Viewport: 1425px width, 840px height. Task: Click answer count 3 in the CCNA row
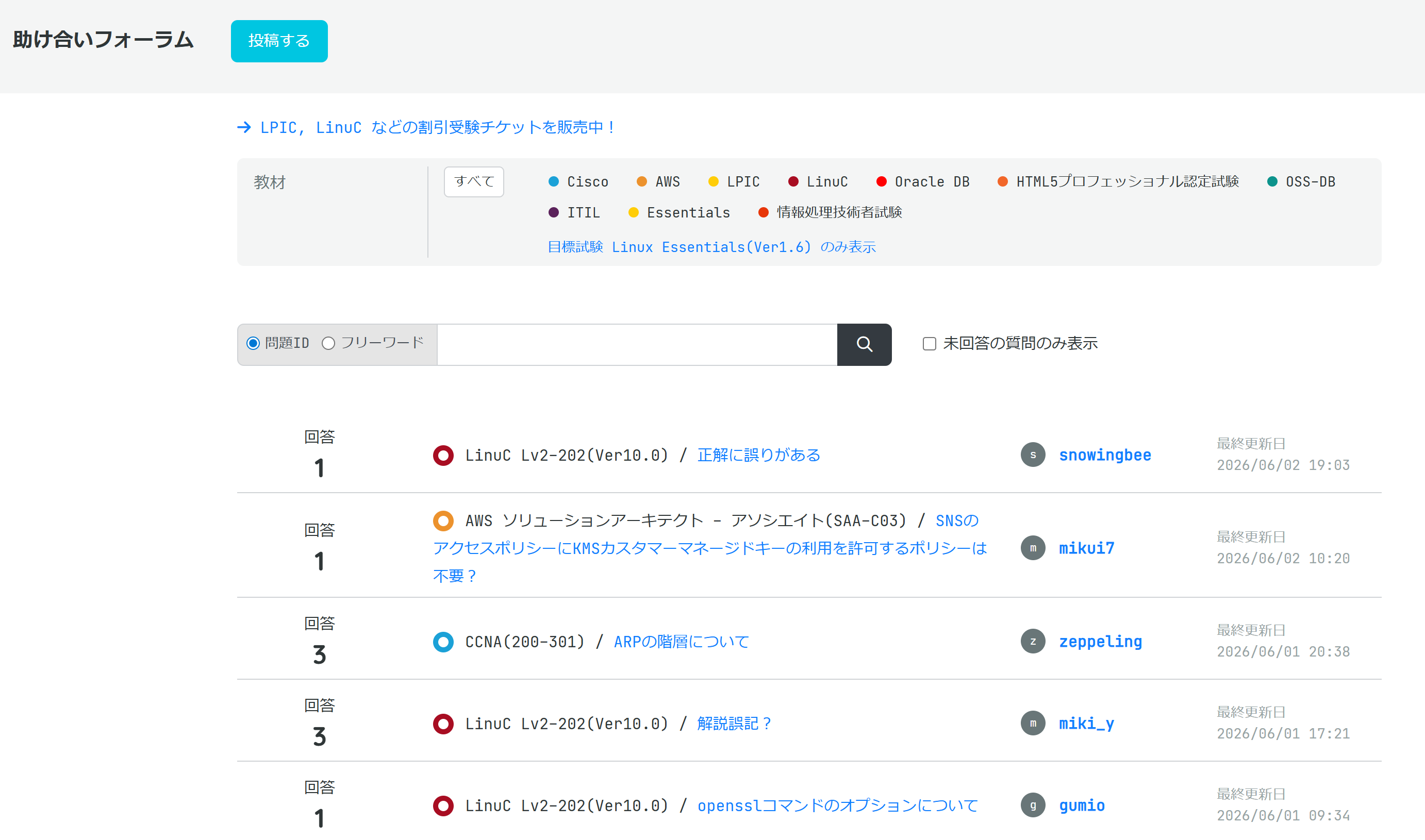(319, 656)
